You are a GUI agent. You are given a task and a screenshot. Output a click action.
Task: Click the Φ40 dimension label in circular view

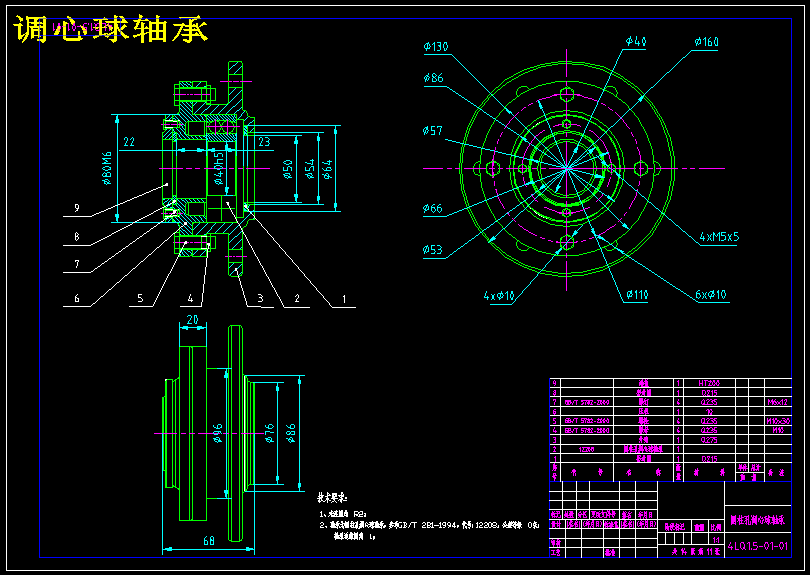636,41
